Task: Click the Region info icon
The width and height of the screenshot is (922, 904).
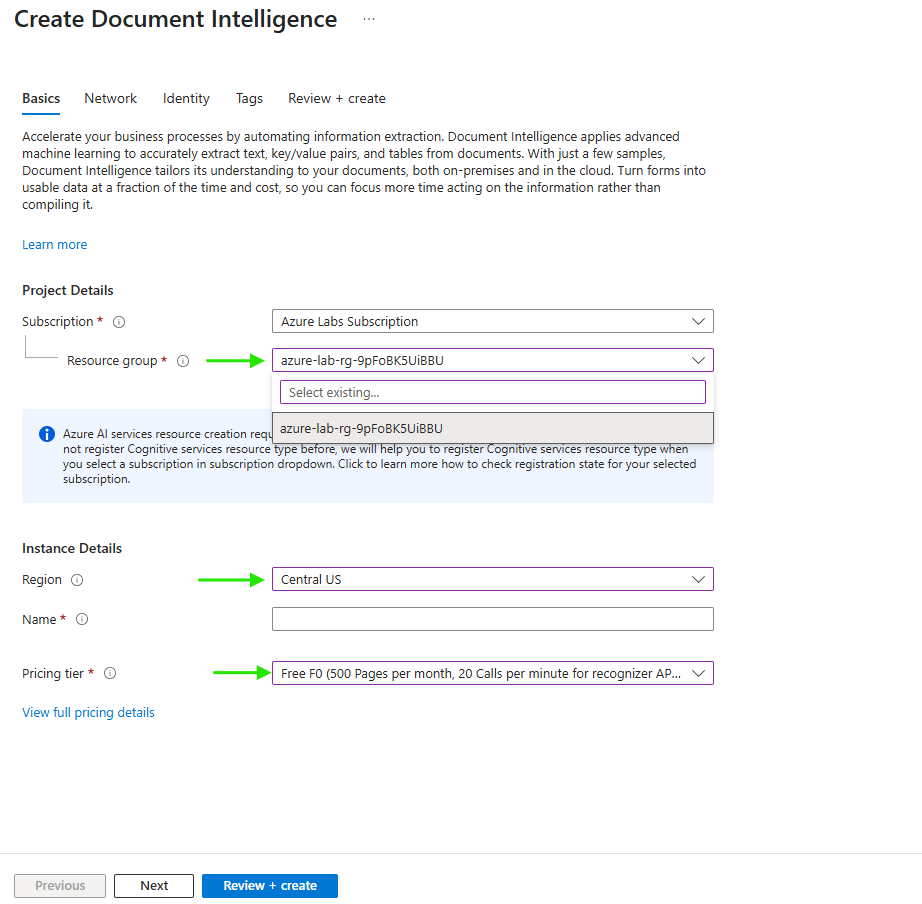Action: [x=77, y=580]
